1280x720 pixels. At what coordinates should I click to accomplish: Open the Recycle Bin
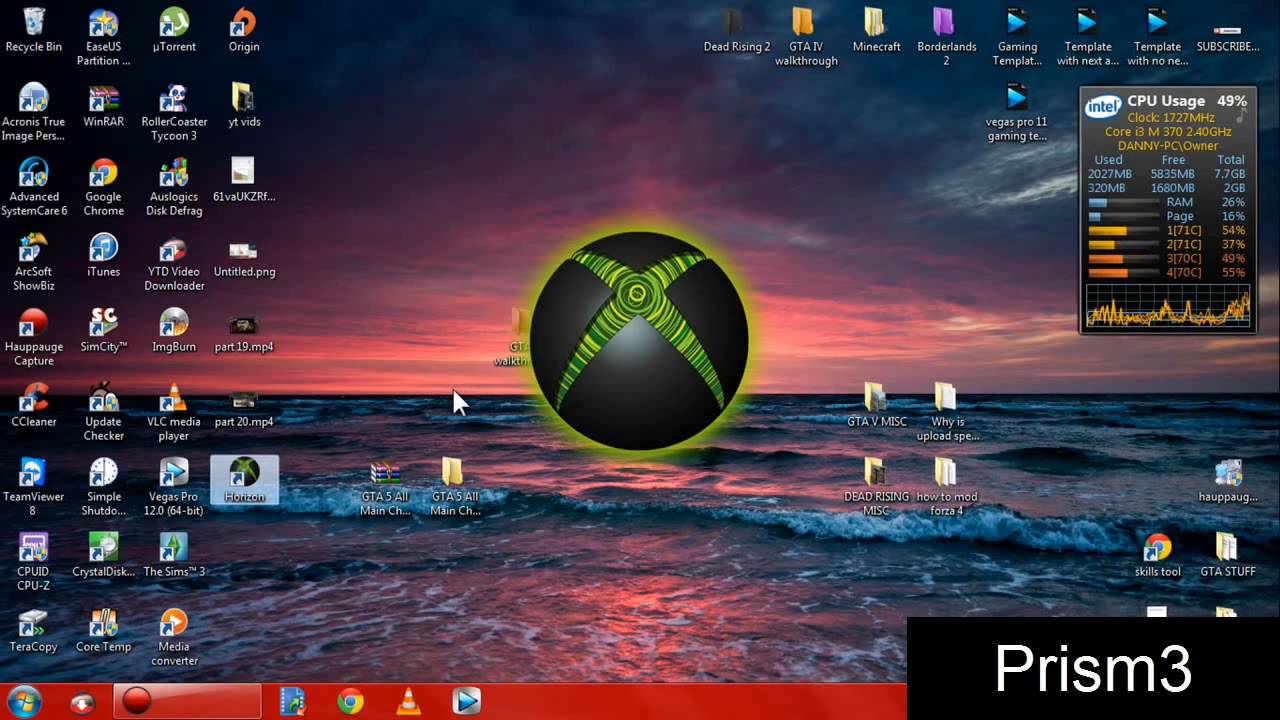[33, 30]
